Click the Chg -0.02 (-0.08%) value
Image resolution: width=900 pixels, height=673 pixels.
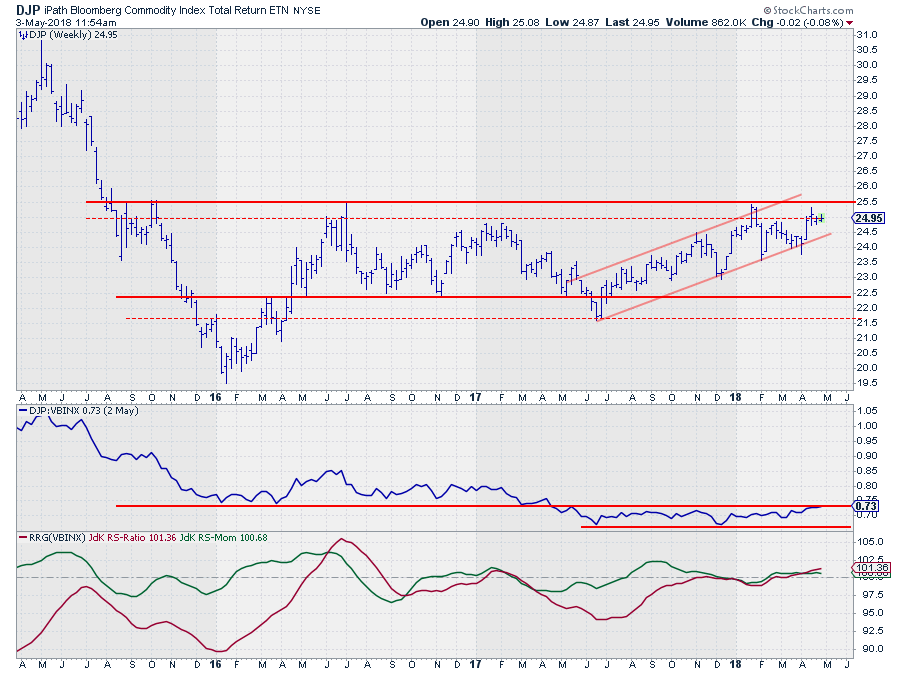[x=798, y=22]
